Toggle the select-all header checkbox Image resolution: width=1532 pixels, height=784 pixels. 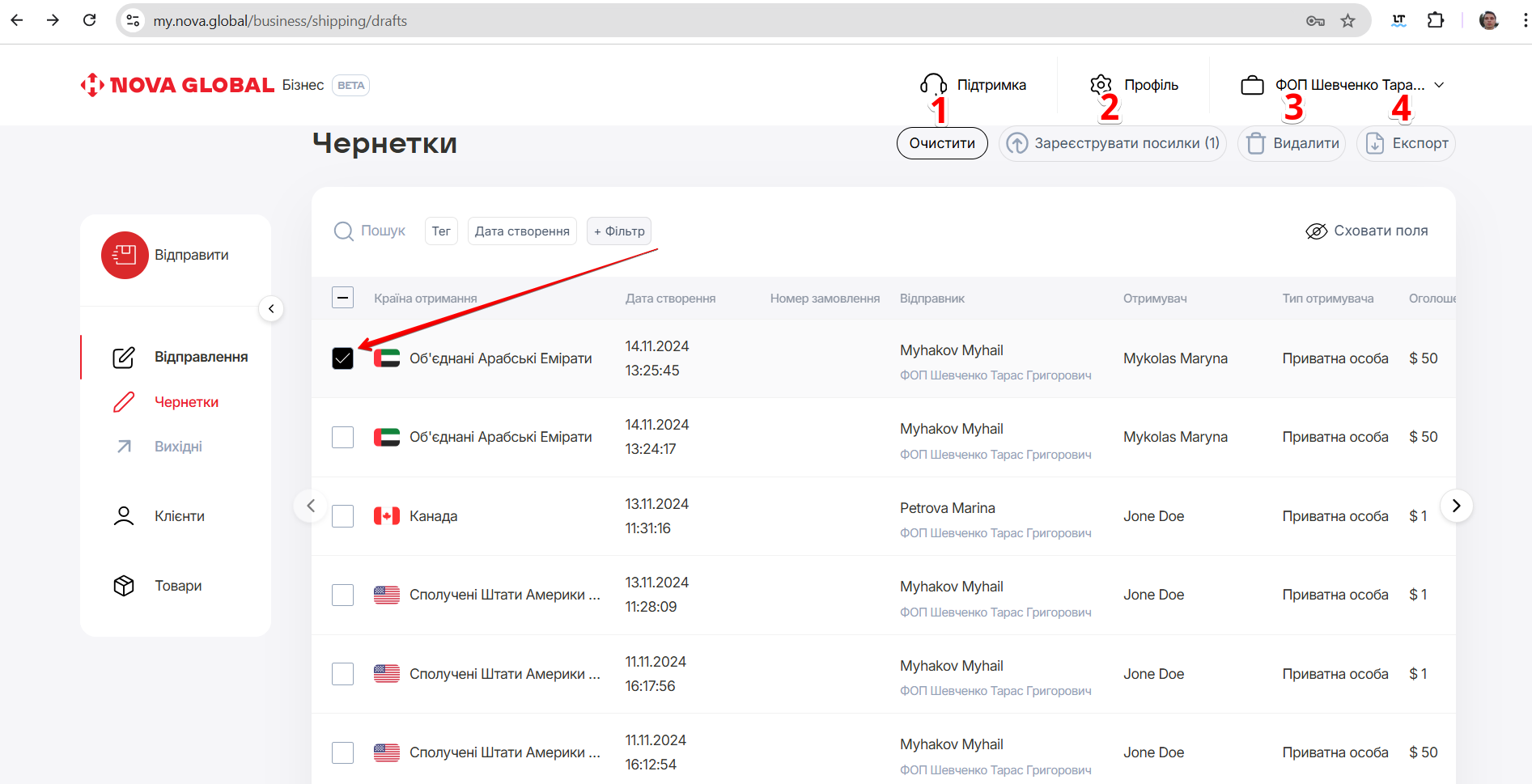coord(343,298)
